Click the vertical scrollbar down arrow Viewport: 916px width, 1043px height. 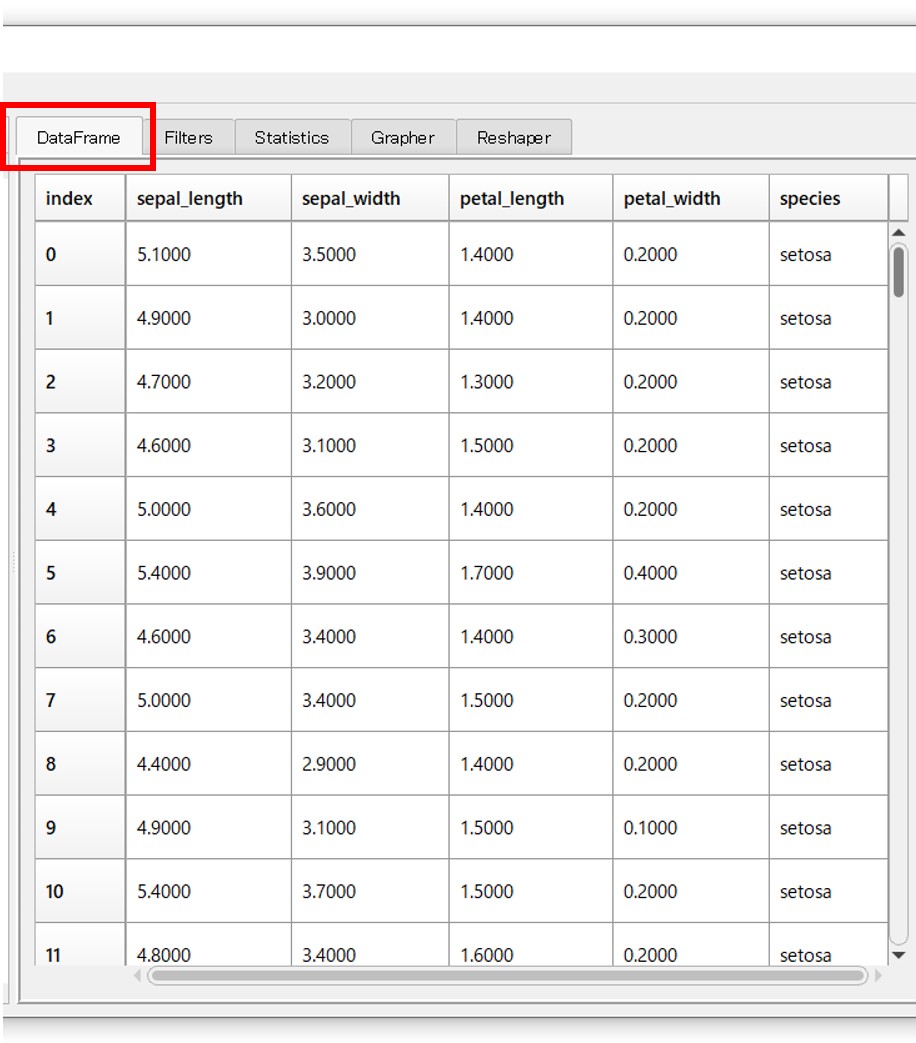point(898,955)
